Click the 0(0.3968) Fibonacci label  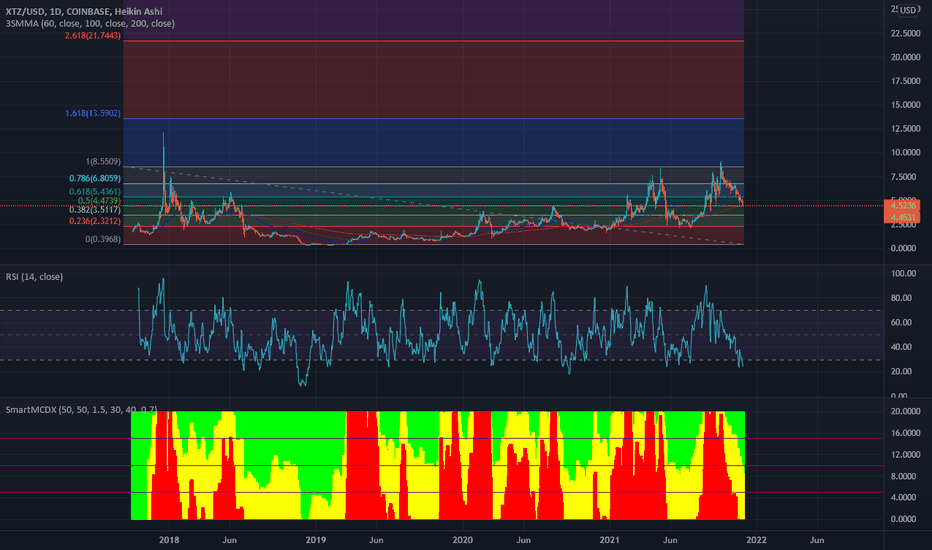[x=103, y=239]
